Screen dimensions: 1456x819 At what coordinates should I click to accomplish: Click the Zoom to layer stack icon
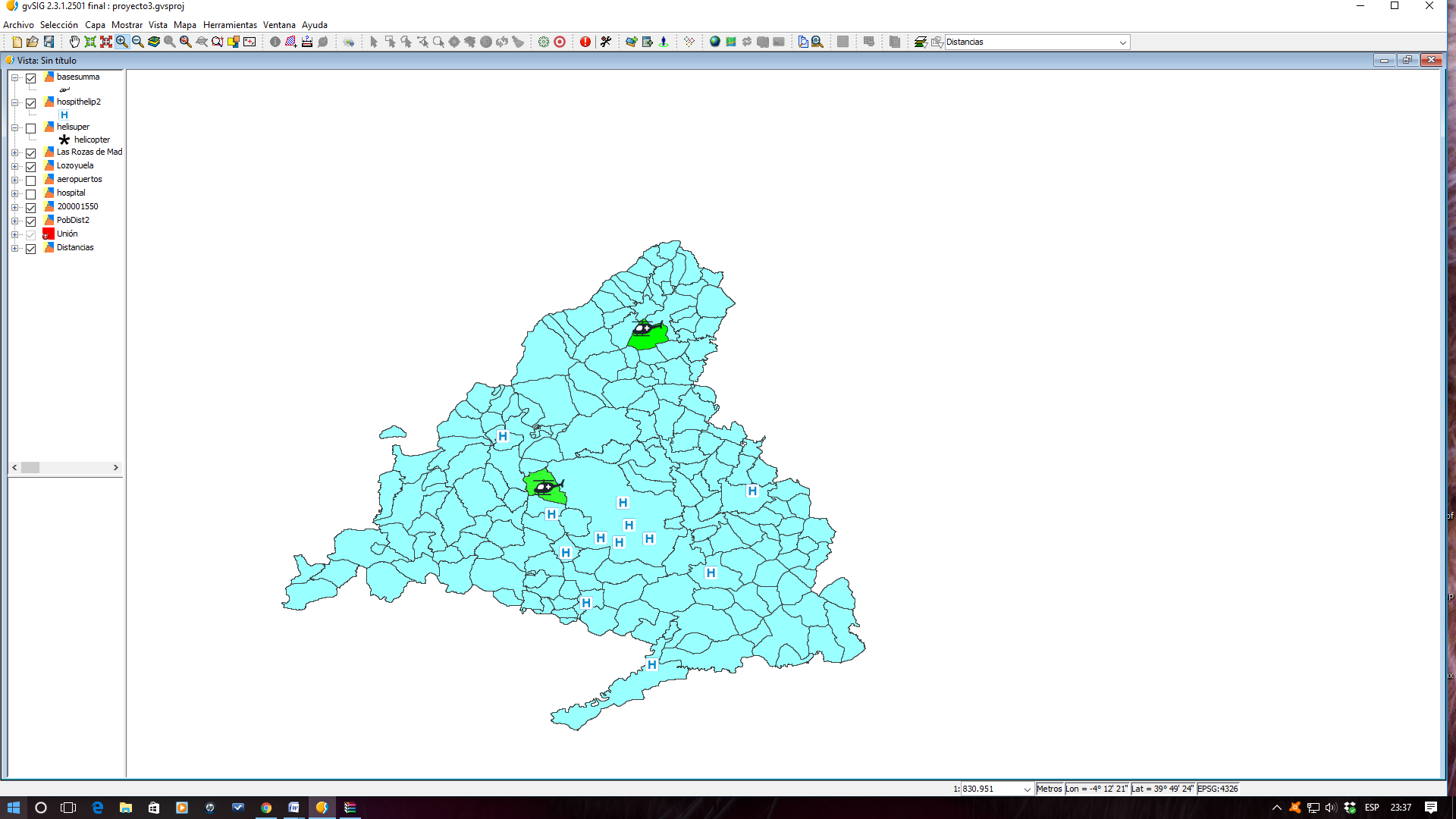coord(154,42)
